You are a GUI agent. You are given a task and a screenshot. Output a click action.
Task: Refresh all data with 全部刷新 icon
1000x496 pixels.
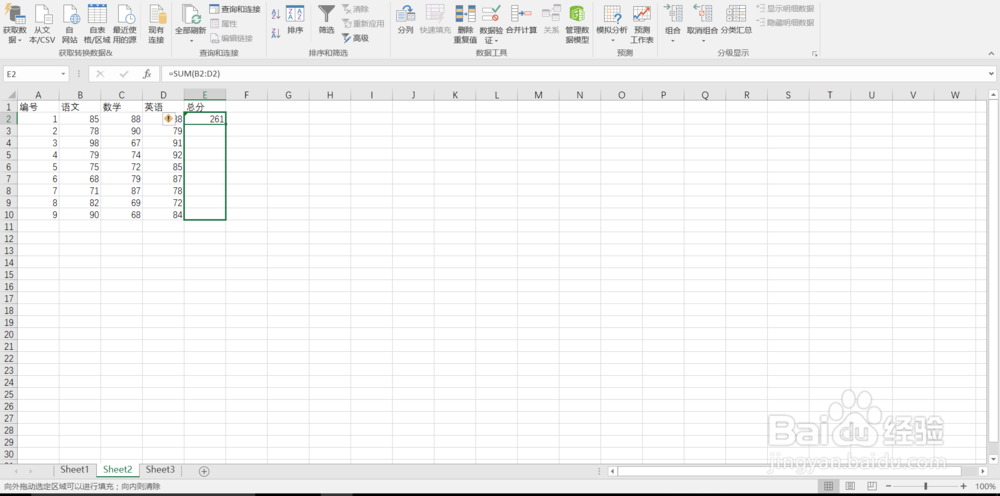pyautogui.click(x=191, y=15)
